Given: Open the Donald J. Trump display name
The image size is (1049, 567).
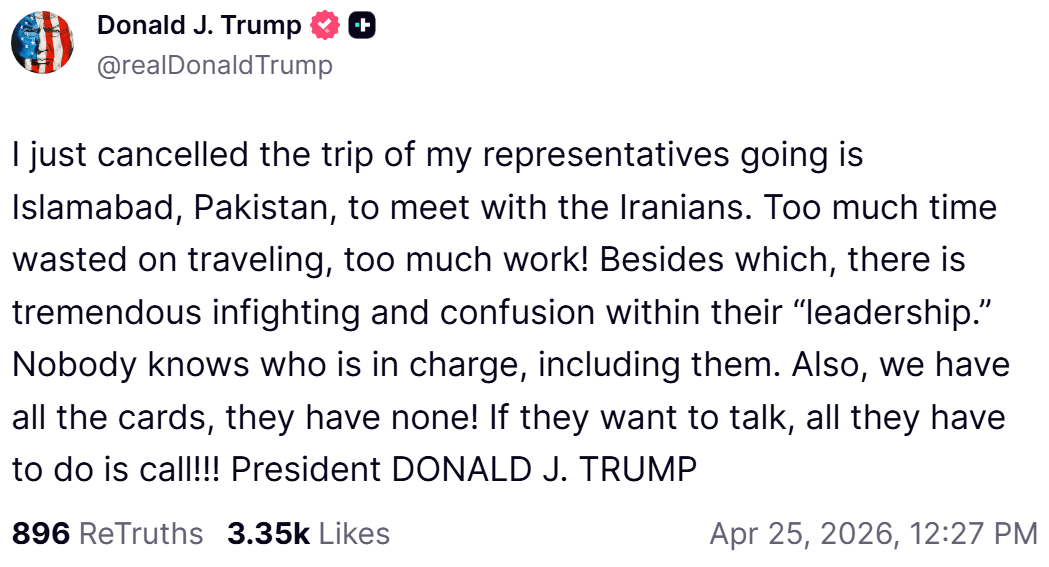Looking at the screenshot, I should 199,27.
